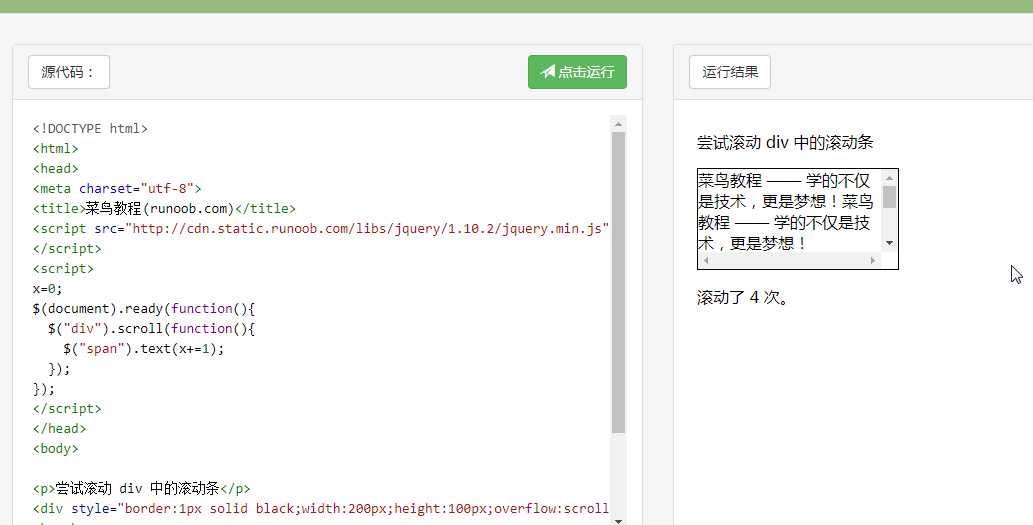Click the code editor scroll down arrow

[x=618, y=520]
